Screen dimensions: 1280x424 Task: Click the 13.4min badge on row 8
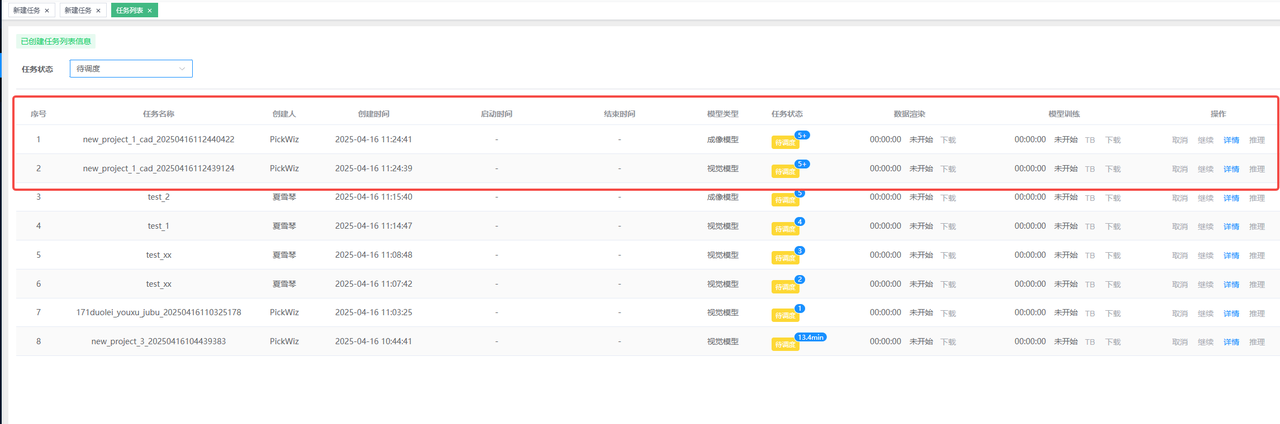pos(810,337)
